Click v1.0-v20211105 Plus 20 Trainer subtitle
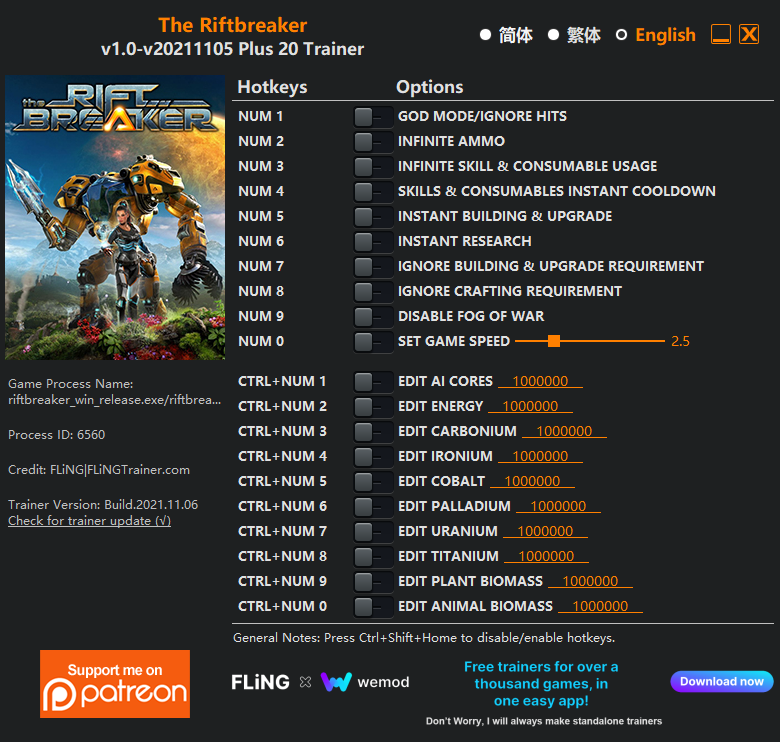The height and width of the screenshot is (742, 780). click(x=232, y=49)
